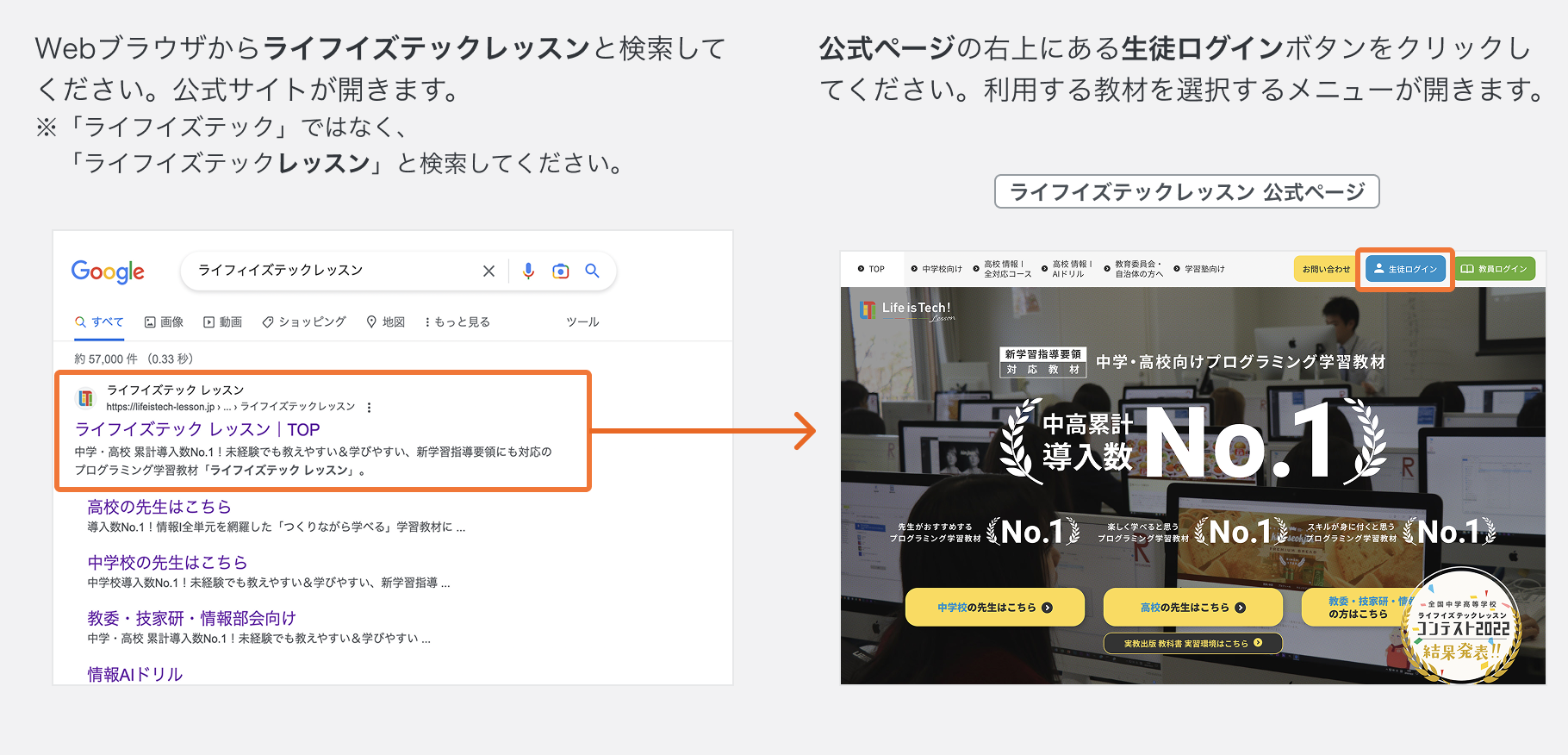Viewport: 1568px width, 755px height.
Task: Clear the search box with X icon
Action: click(488, 271)
